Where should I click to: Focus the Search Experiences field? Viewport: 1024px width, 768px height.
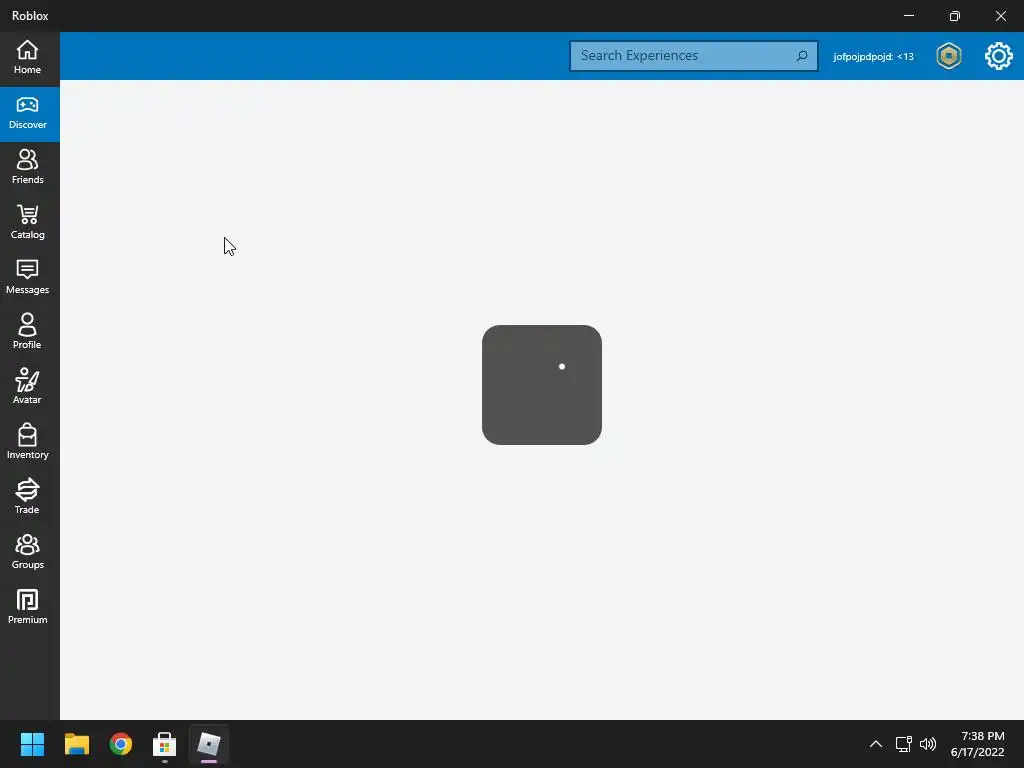click(x=694, y=56)
